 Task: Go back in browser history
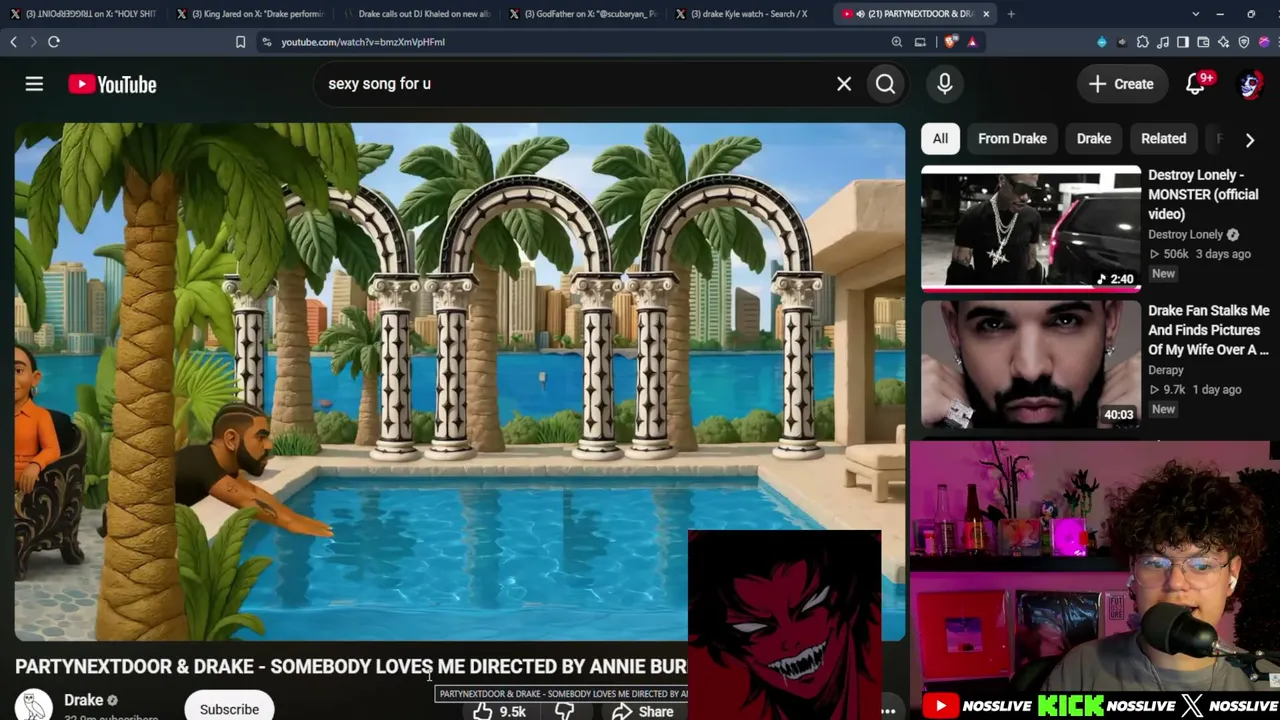pyautogui.click(x=14, y=42)
